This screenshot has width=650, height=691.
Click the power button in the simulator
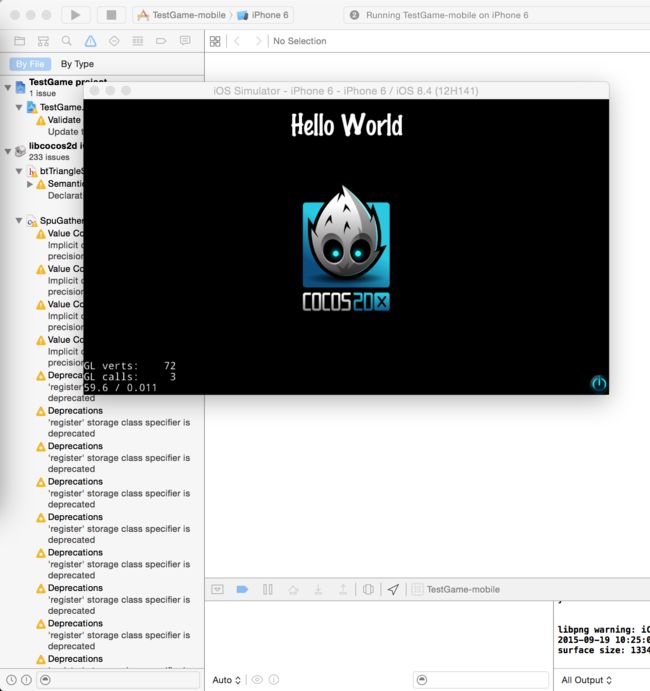tap(598, 382)
